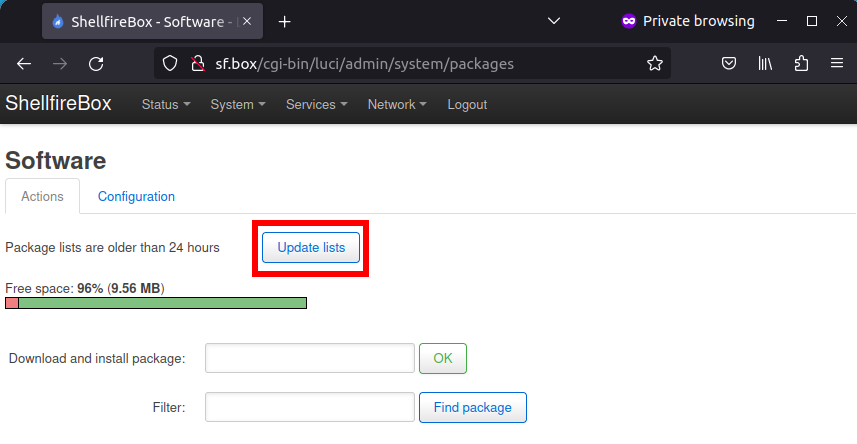Maximize the browser window
Viewport: 857px width, 444px height.
click(x=812, y=21)
